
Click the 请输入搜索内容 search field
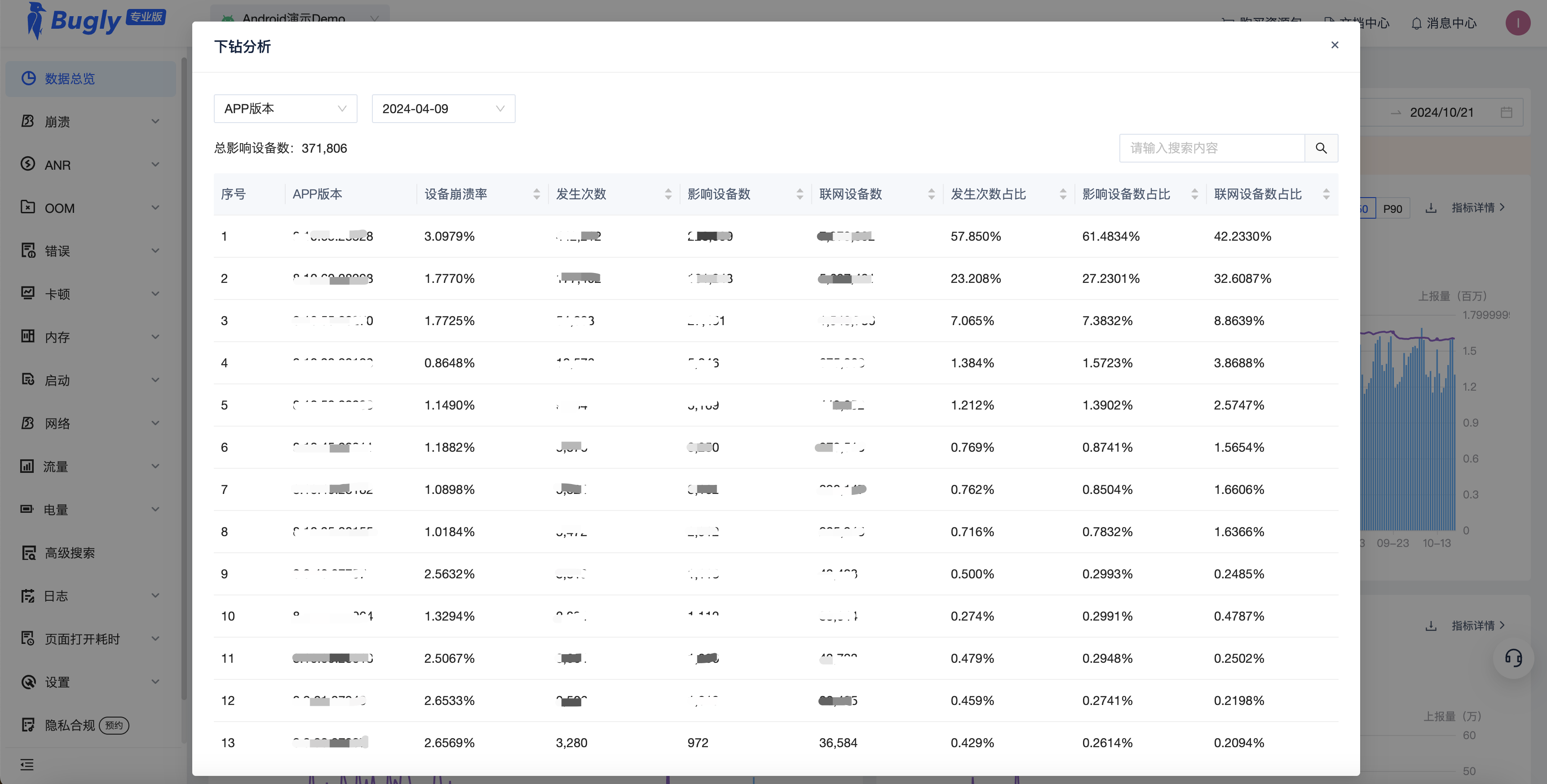coord(1211,148)
